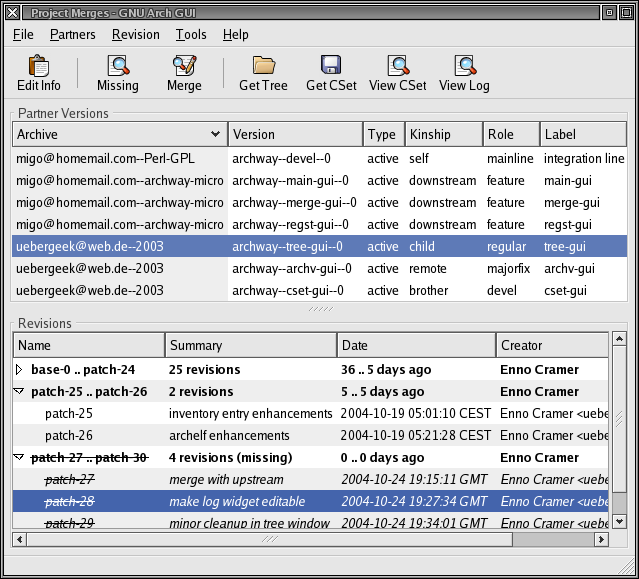Open the Partners menu
This screenshot has height=579, width=639.
click(73, 35)
